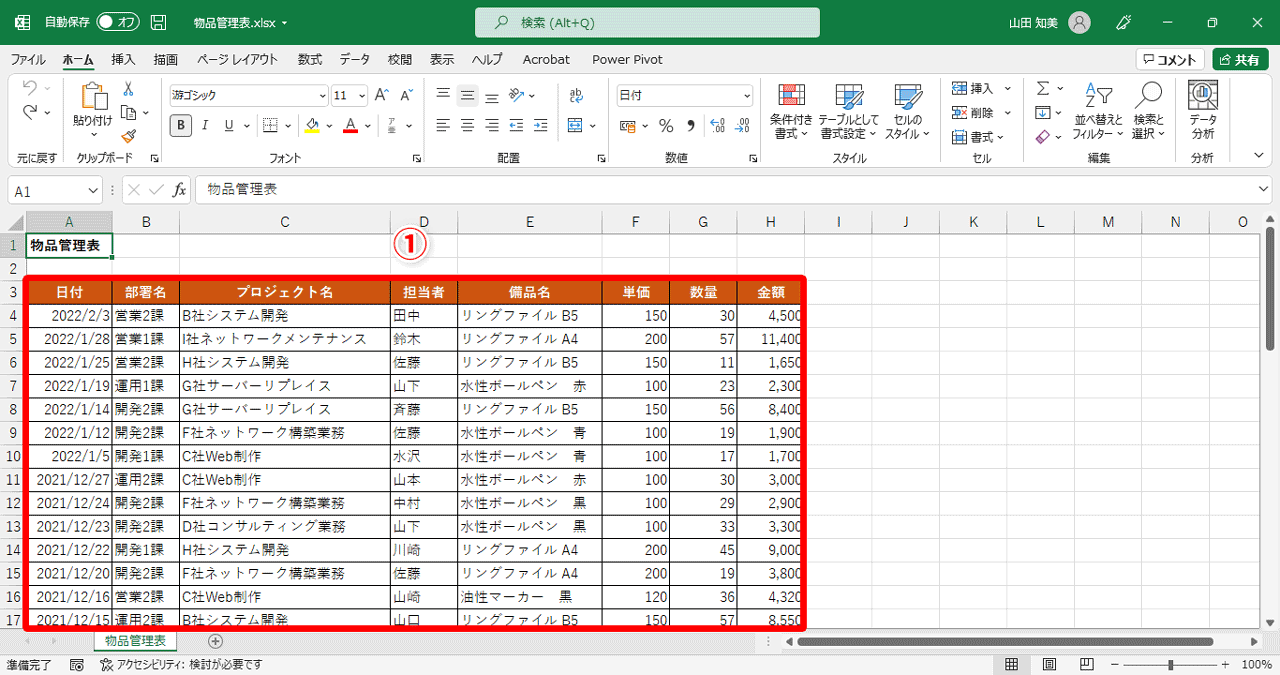The width and height of the screenshot is (1280, 675).
Task: Click the Comments (コメント) button
Action: [x=1170, y=60]
